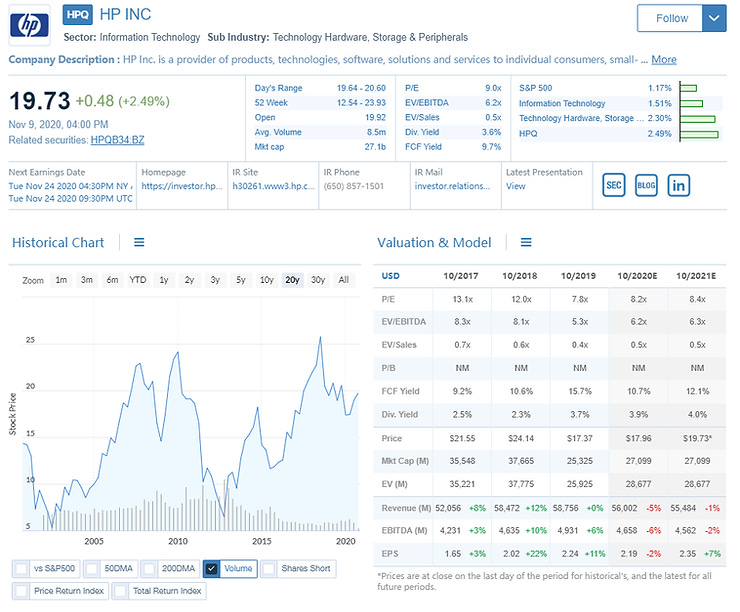Expand company description via More link

664,59
